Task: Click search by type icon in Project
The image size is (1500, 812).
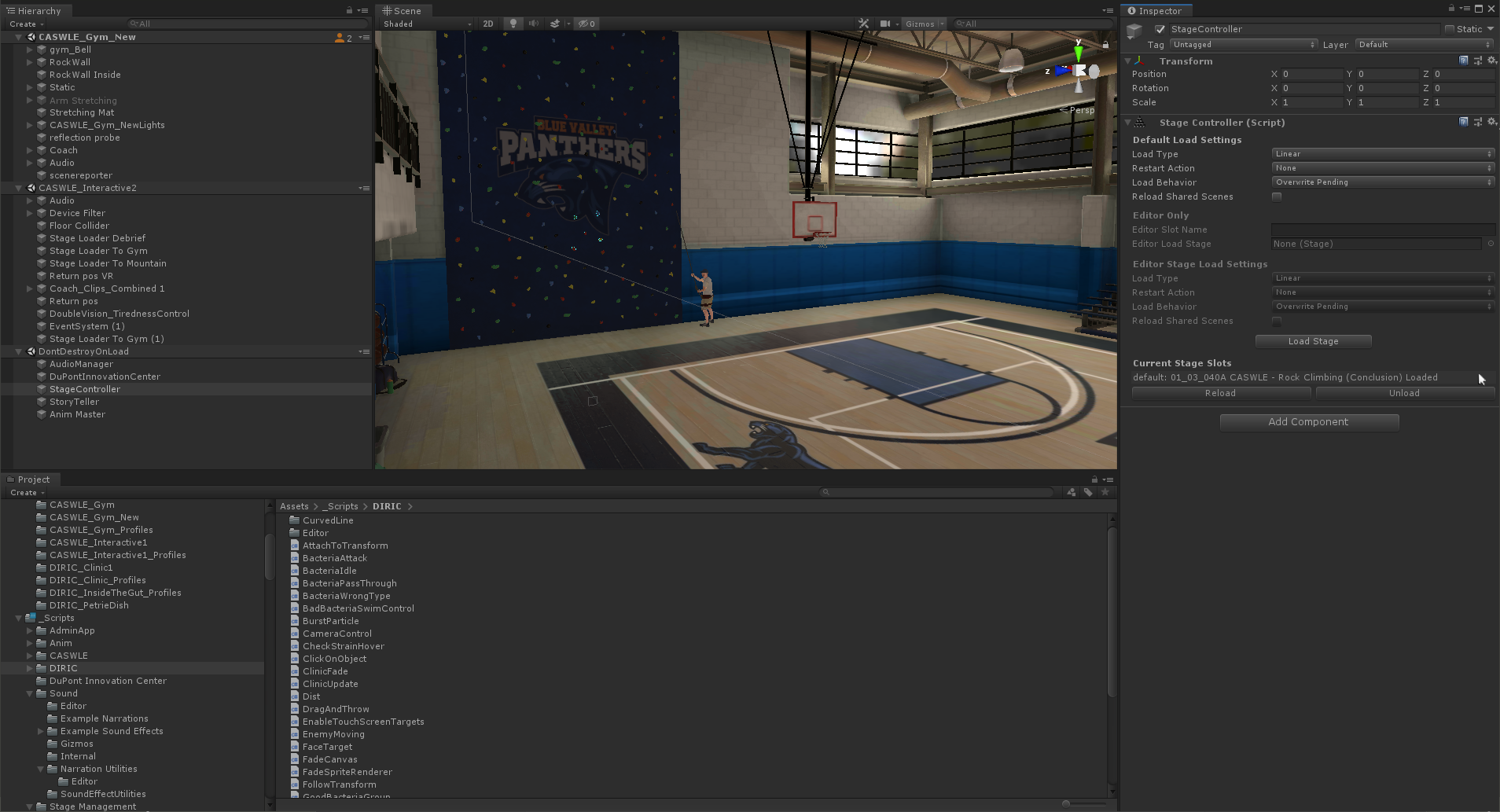Action: point(1072,492)
